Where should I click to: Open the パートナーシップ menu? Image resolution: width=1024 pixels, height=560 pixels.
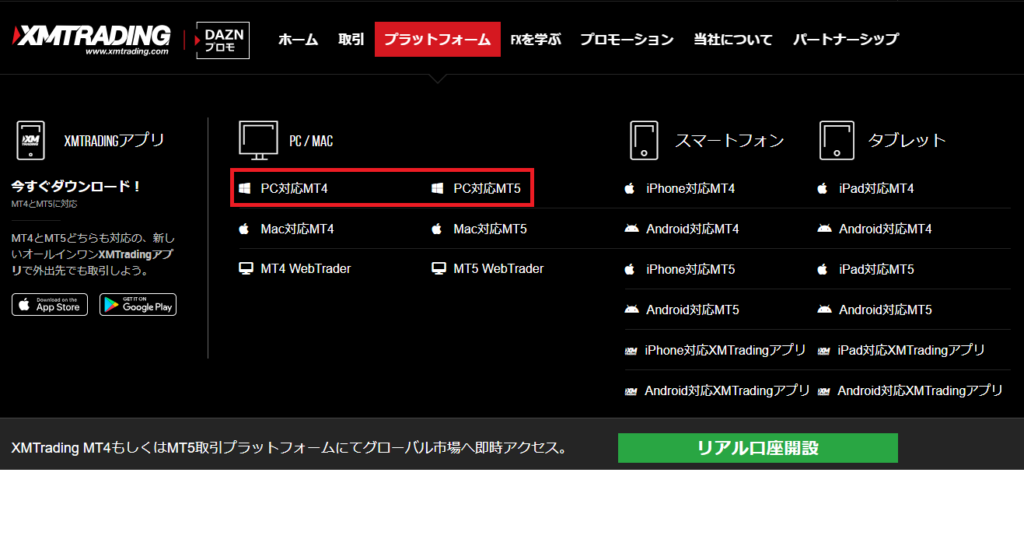coord(846,40)
